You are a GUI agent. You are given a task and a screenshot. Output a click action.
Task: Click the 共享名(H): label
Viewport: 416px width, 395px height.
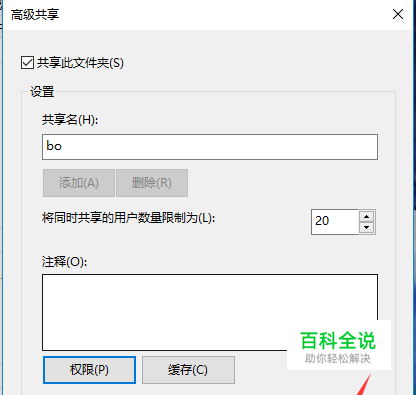[70, 119]
